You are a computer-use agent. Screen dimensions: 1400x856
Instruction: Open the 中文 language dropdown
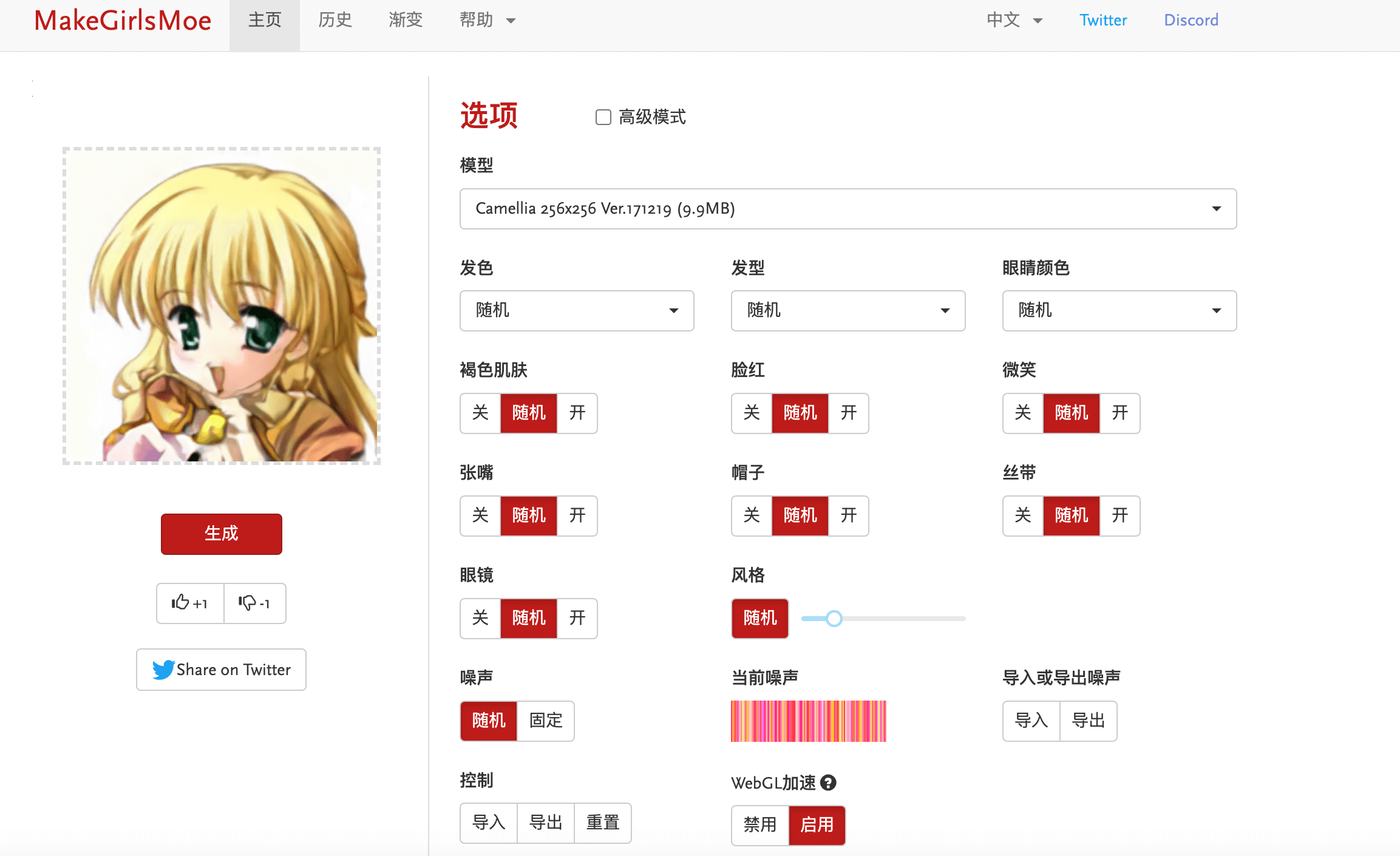pyautogui.click(x=1014, y=21)
